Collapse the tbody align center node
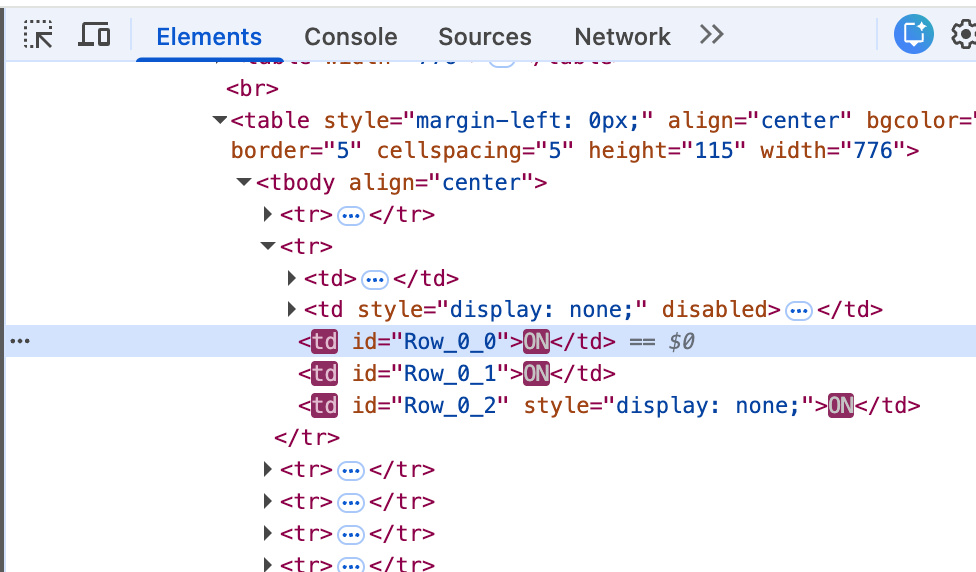This screenshot has width=976, height=572. 244,183
